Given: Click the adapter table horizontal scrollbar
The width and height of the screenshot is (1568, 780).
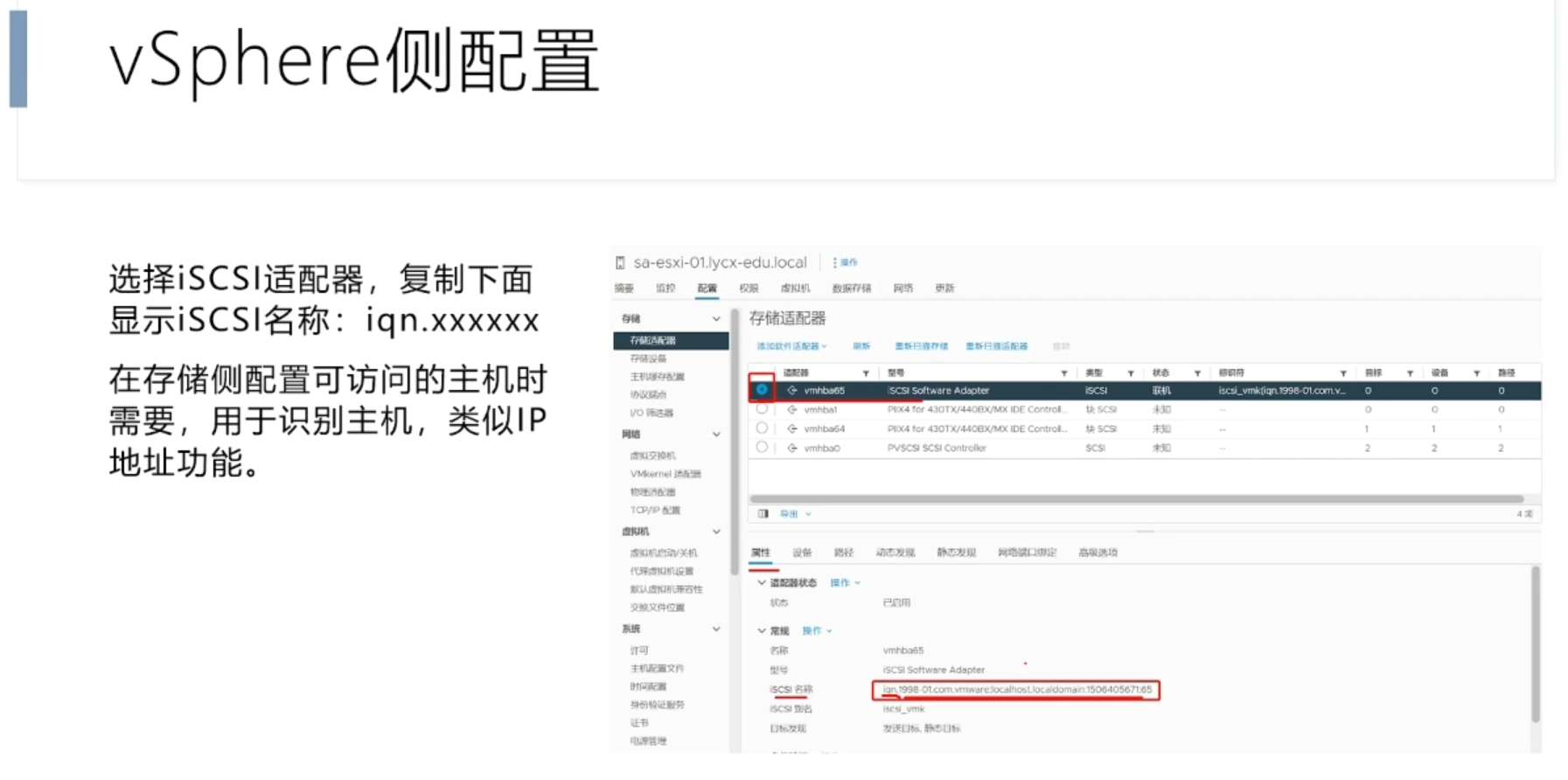Looking at the screenshot, I should point(1136,499).
